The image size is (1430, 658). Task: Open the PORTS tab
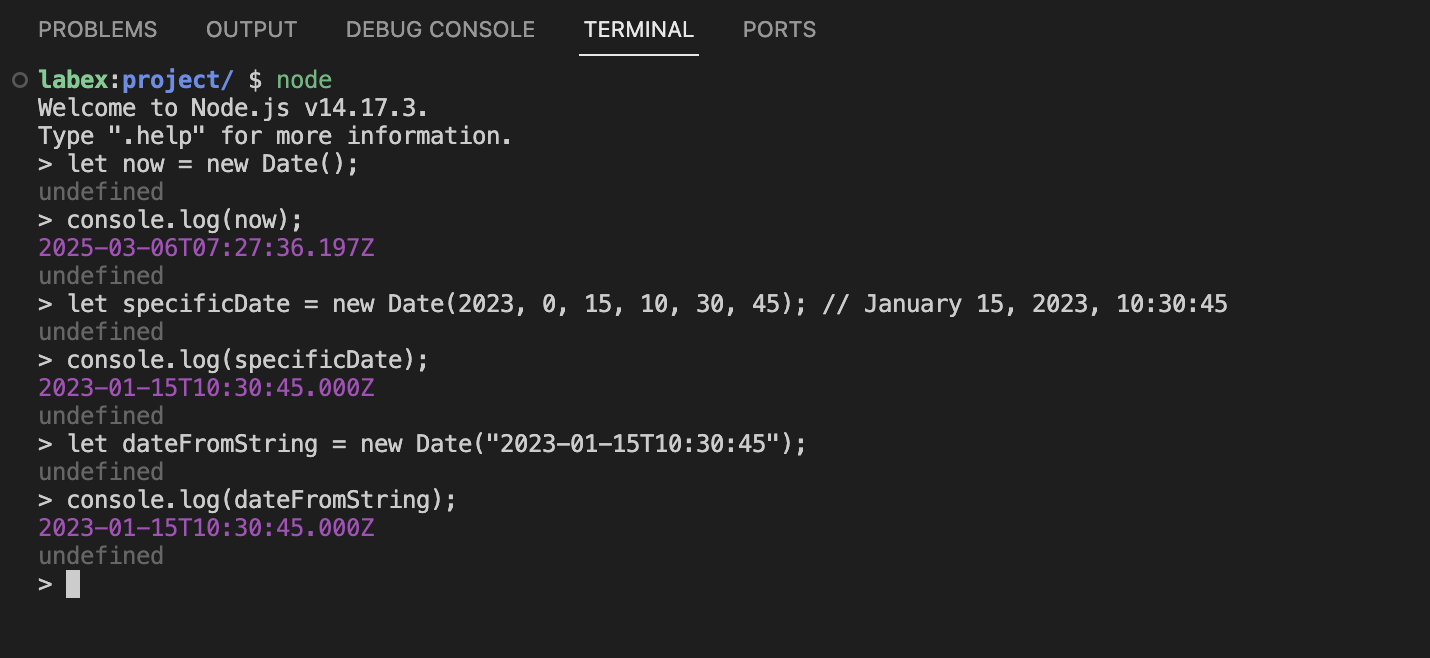[x=779, y=29]
